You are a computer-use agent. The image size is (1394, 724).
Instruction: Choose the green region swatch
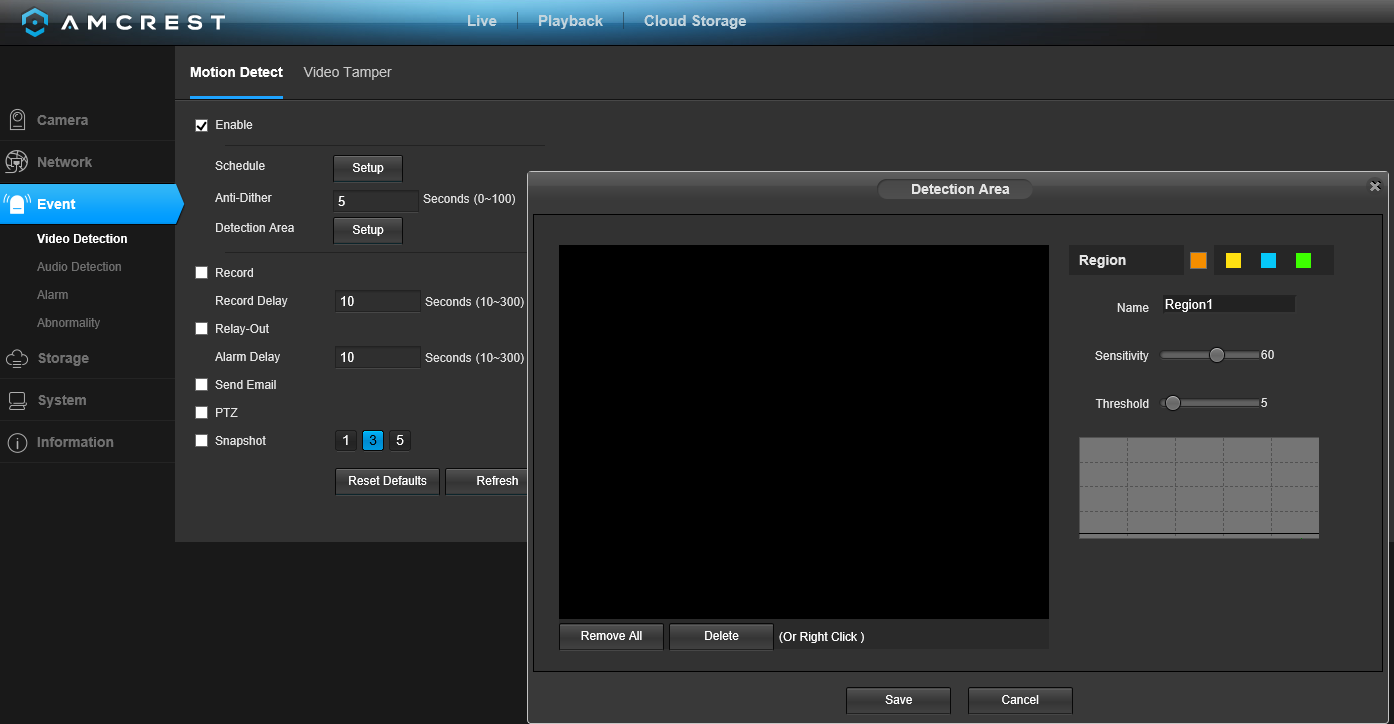click(1303, 261)
